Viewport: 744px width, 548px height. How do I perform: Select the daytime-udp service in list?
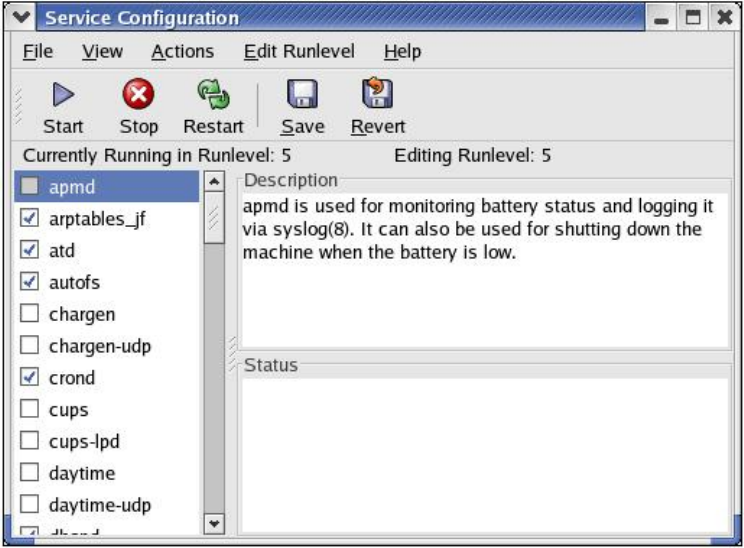[88, 505]
